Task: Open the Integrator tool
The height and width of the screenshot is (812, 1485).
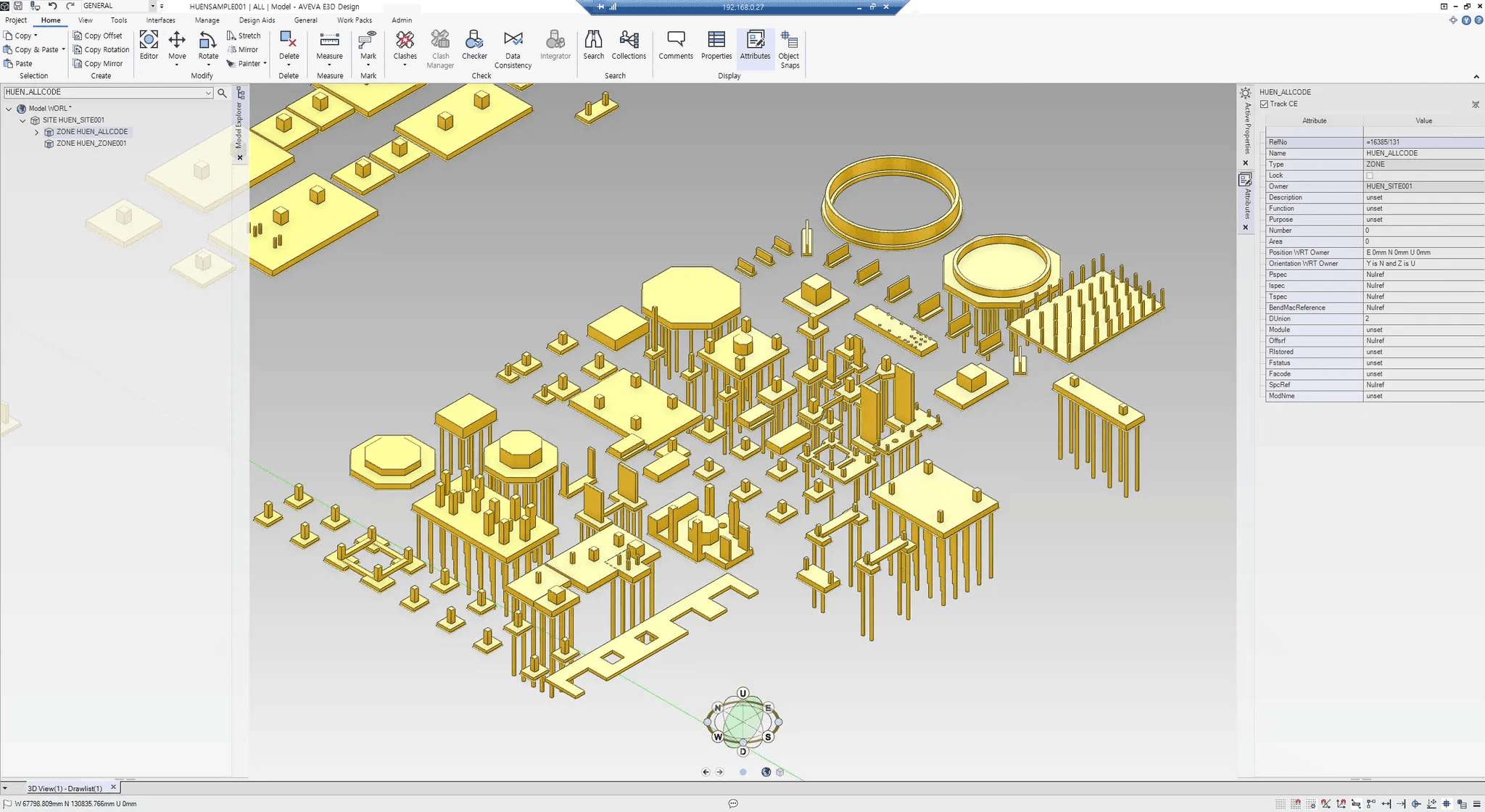Action: point(555,46)
